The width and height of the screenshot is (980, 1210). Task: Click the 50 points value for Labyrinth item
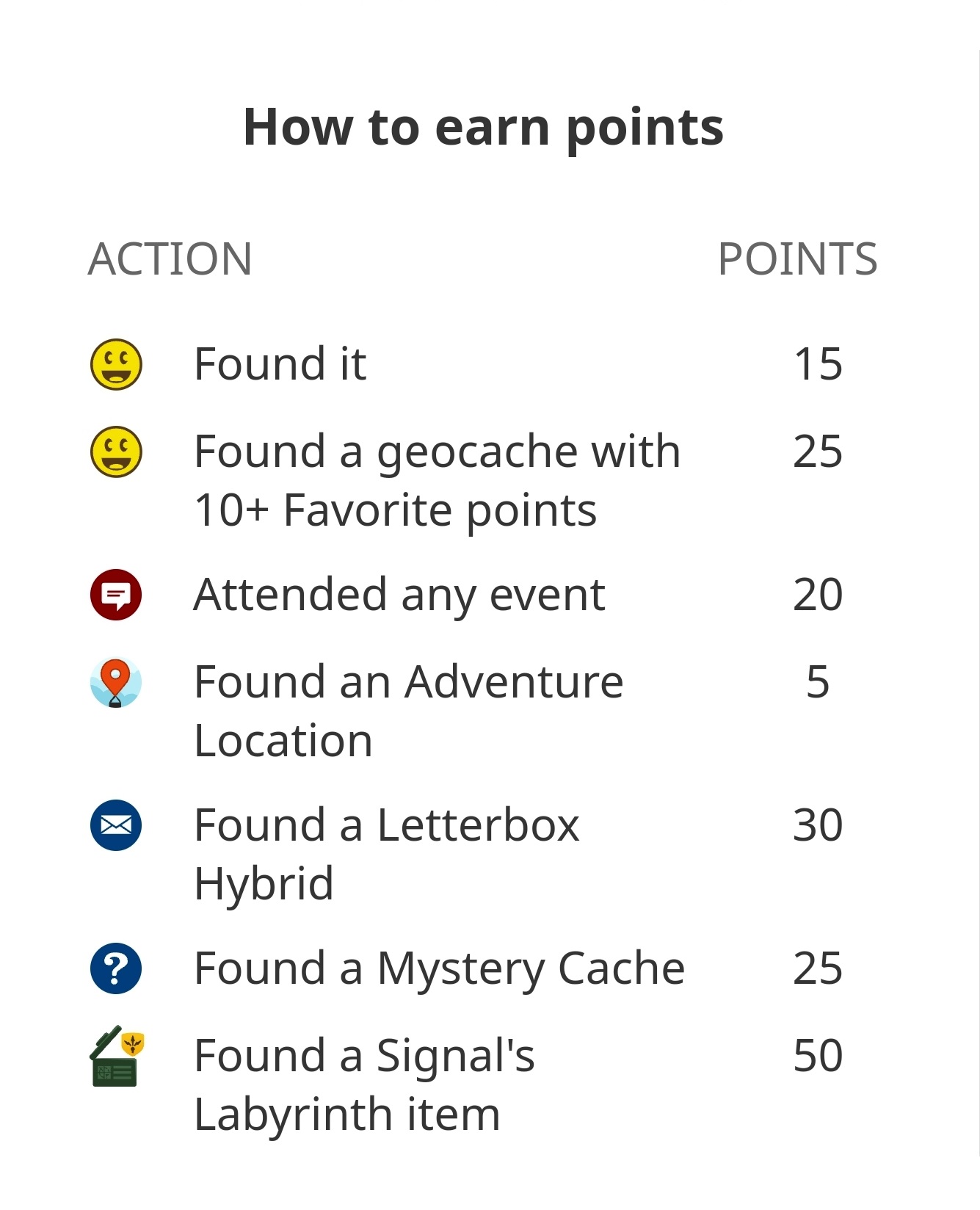tap(818, 1056)
